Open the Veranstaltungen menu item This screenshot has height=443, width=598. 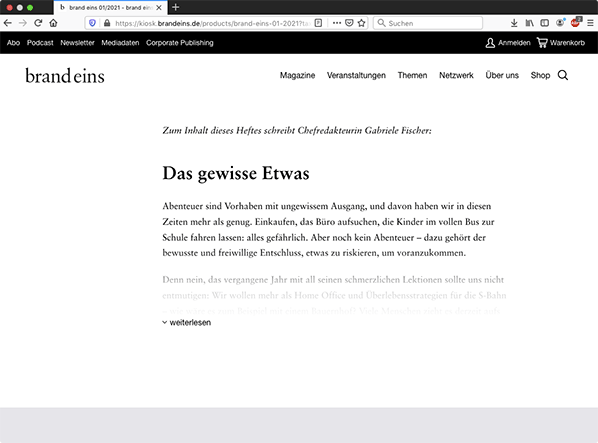coord(356,75)
